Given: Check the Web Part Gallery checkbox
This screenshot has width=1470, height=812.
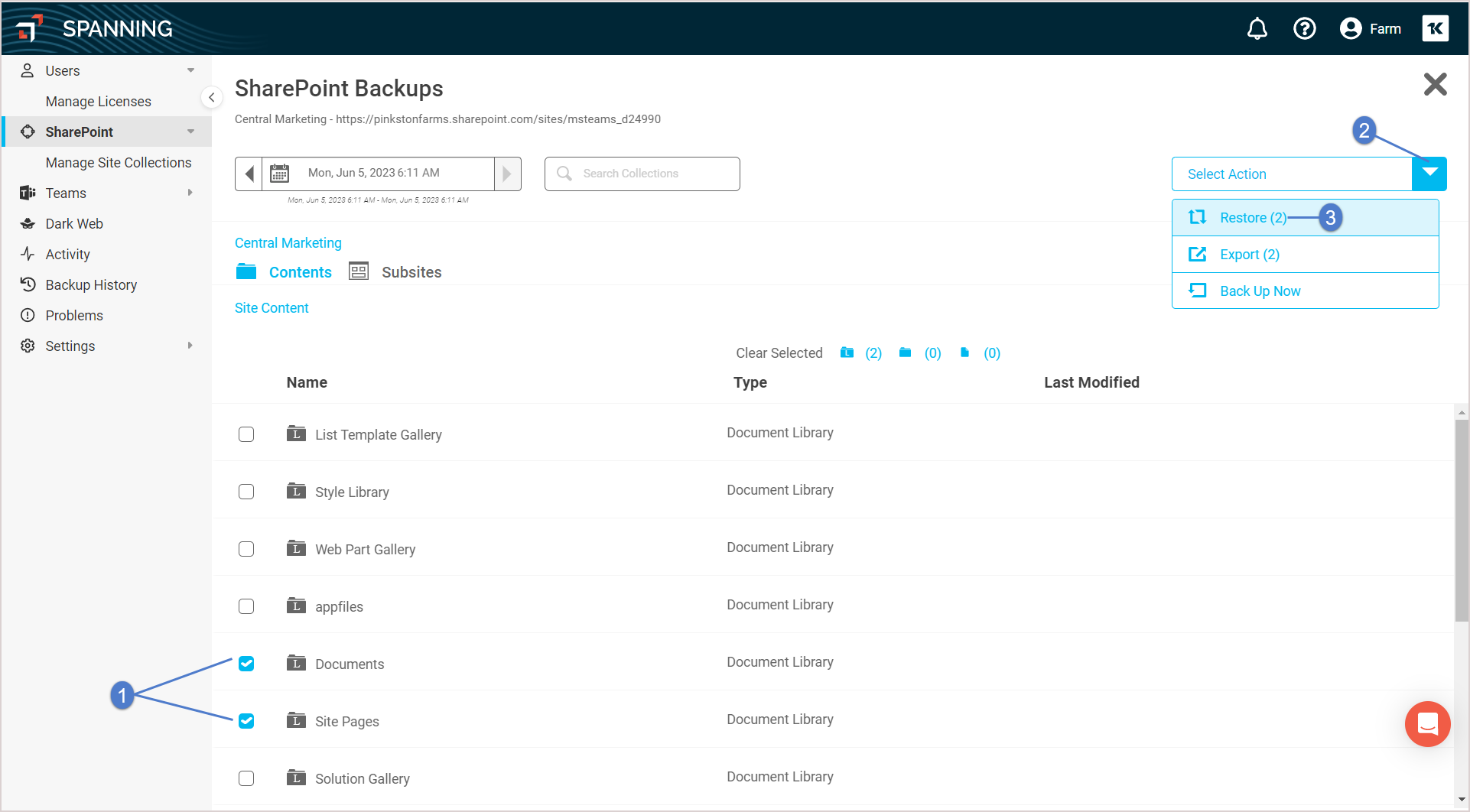Looking at the screenshot, I should 246,549.
